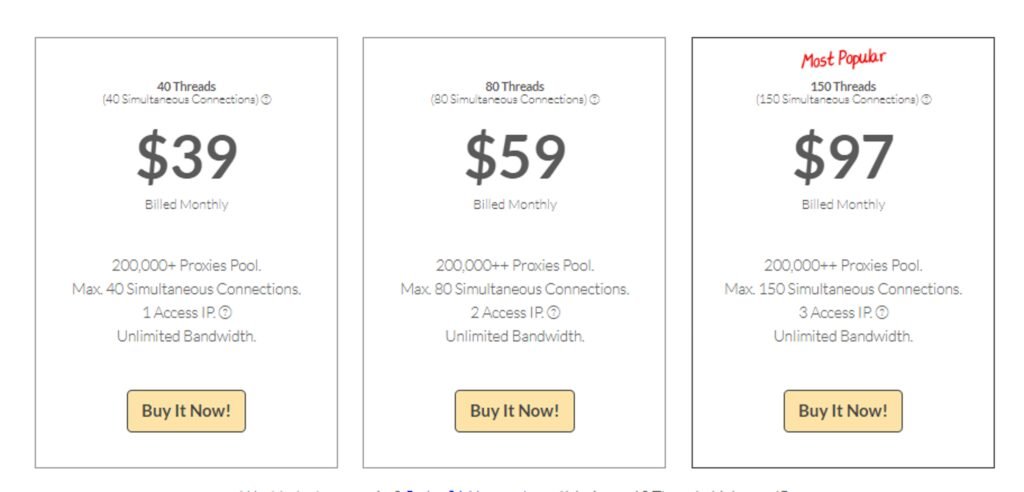
Task: Click help icon beside 80 Simultaneous Connections heading
Action: click(595, 100)
